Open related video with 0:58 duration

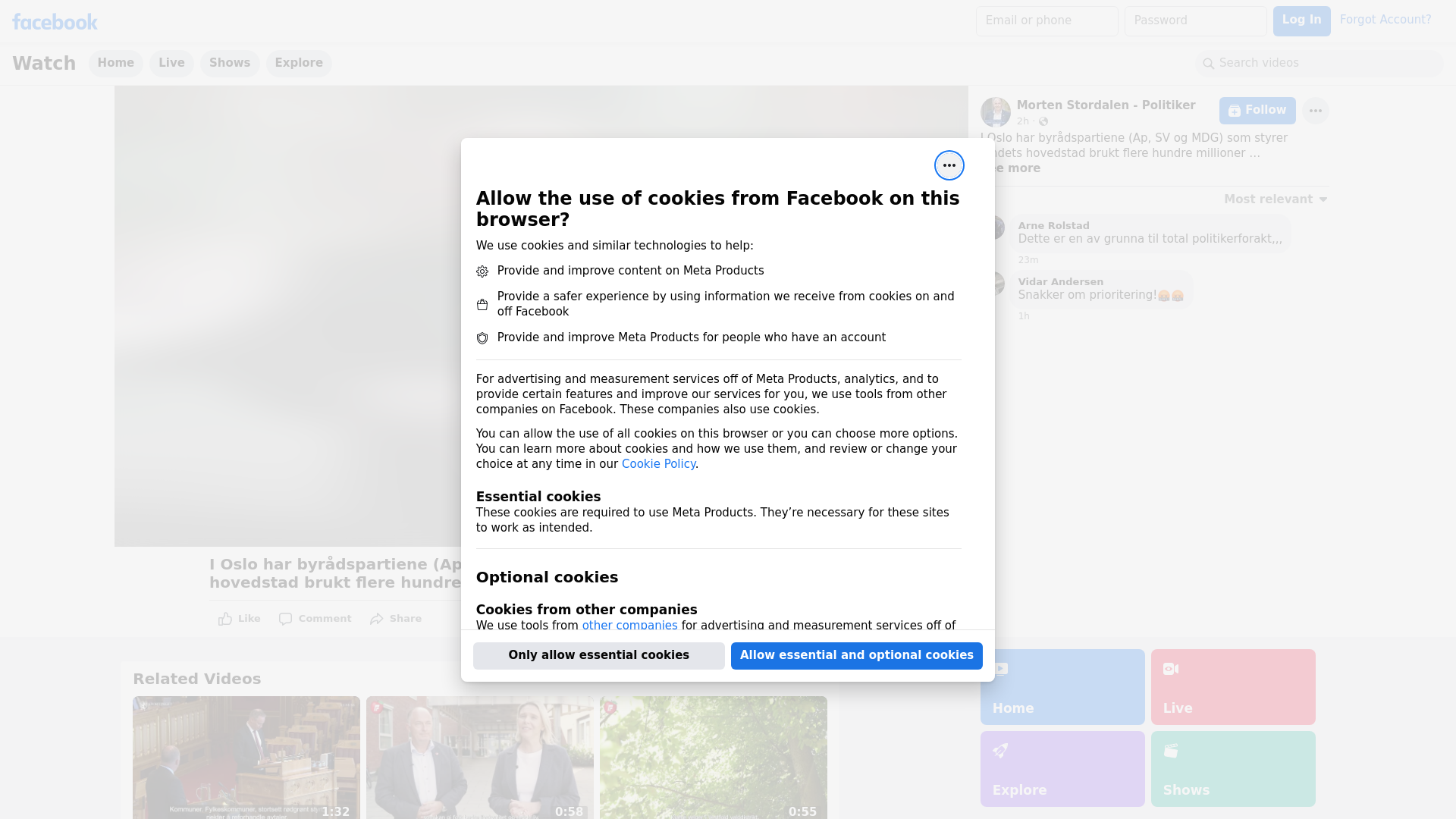[x=480, y=758]
